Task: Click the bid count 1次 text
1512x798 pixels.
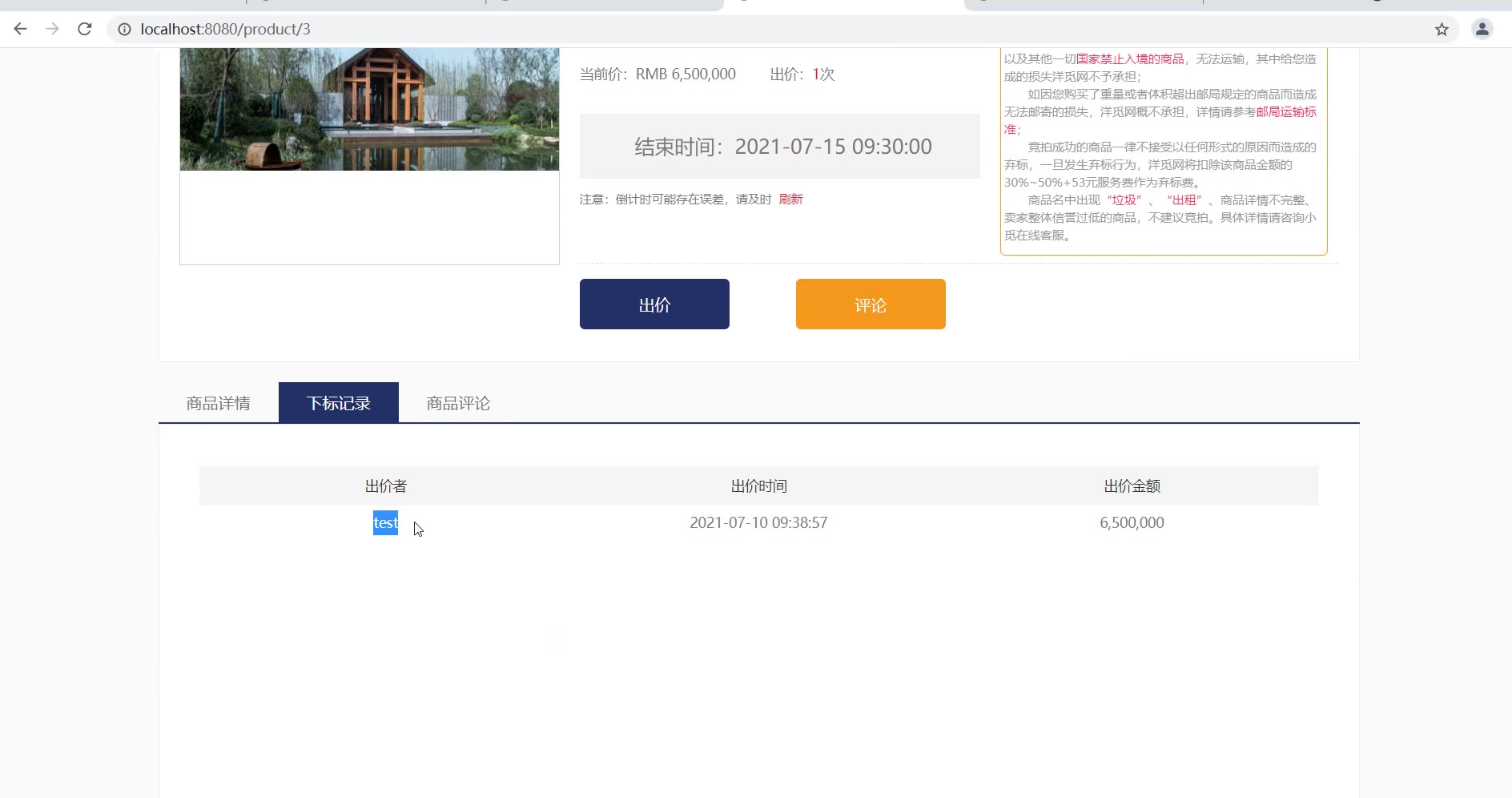Action: pyautogui.click(x=823, y=74)
